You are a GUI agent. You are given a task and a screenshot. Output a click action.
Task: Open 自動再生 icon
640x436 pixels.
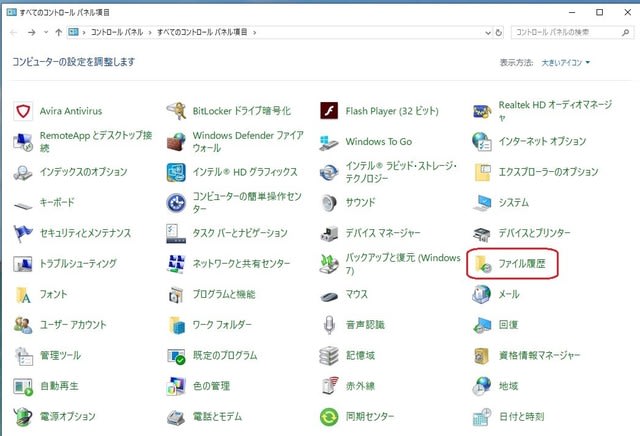[x=23, y=387]
